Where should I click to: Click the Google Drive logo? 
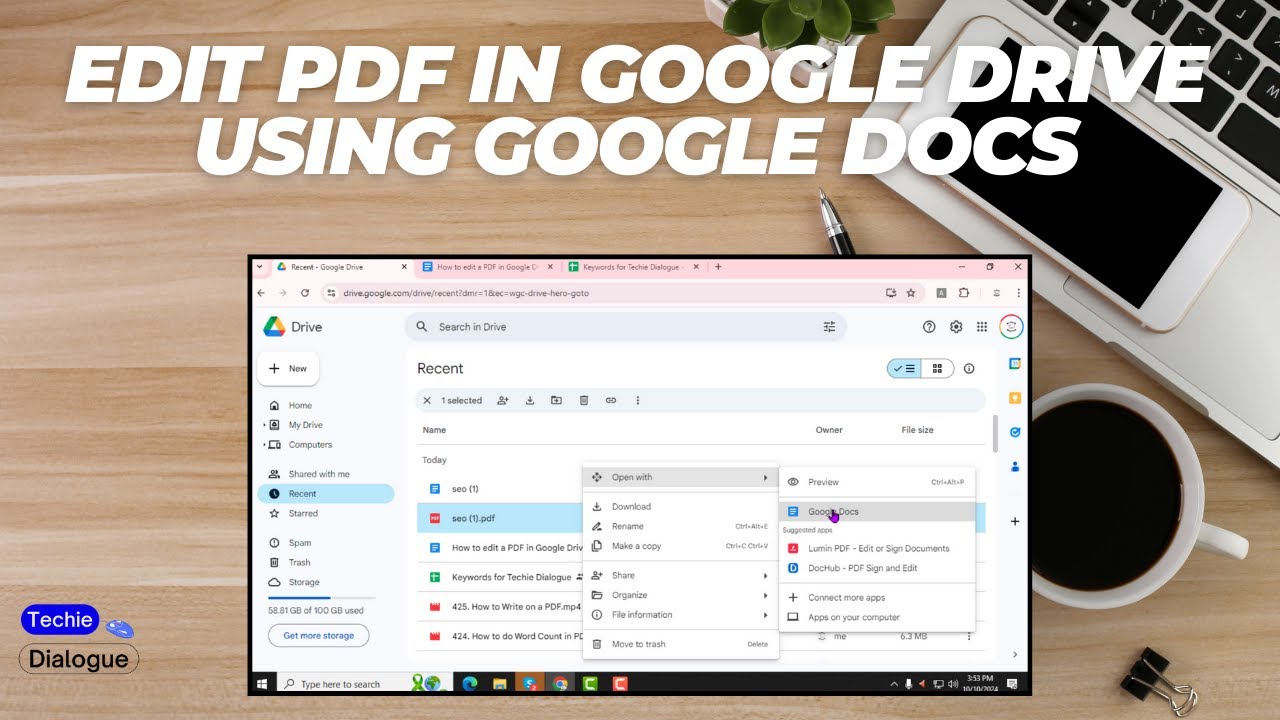[x=274, y=327]
